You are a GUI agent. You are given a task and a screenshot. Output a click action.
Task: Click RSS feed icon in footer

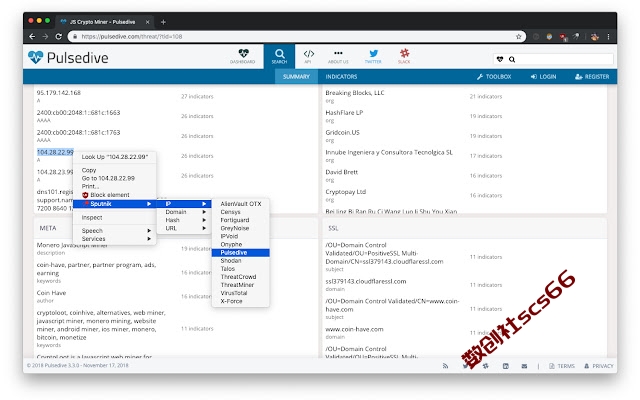pyautogui.click(x=445, y=366)
